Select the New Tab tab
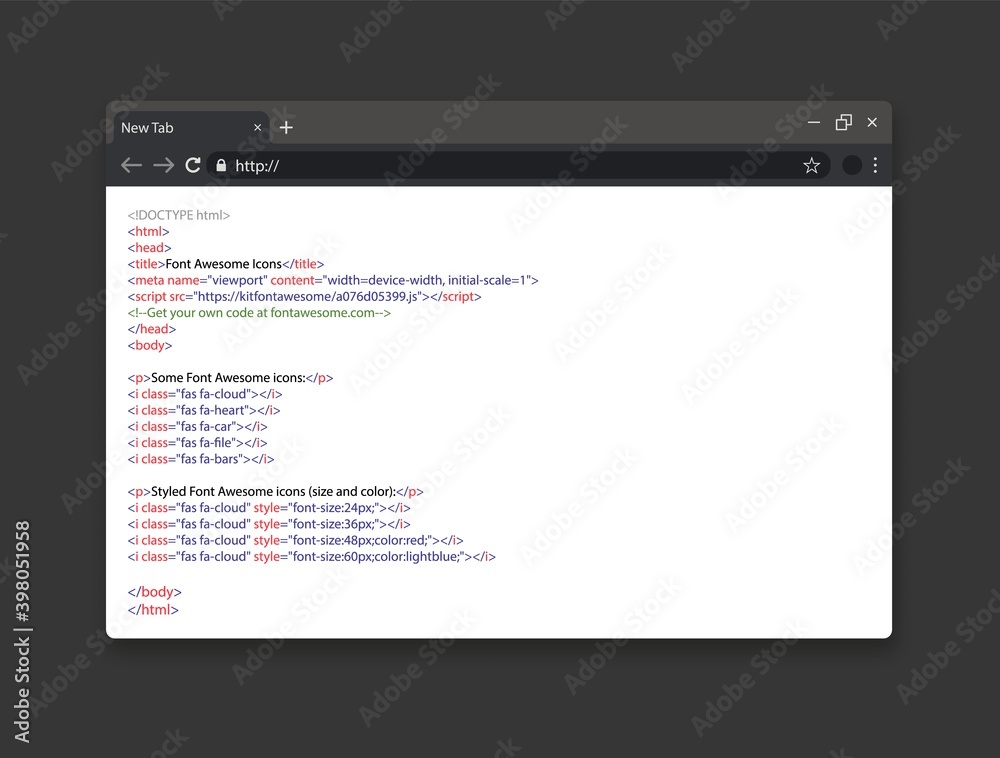 point(191,128)
